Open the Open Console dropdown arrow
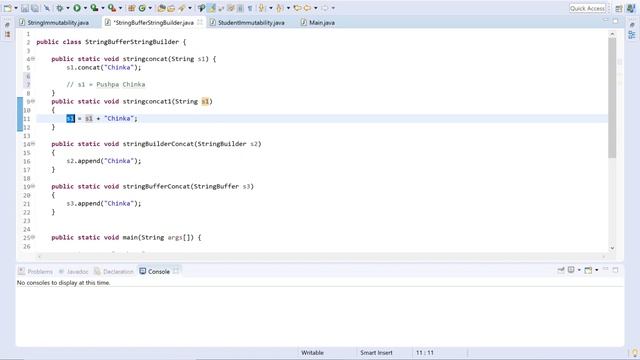The image size is (640, 360). (x=596, y=270)
